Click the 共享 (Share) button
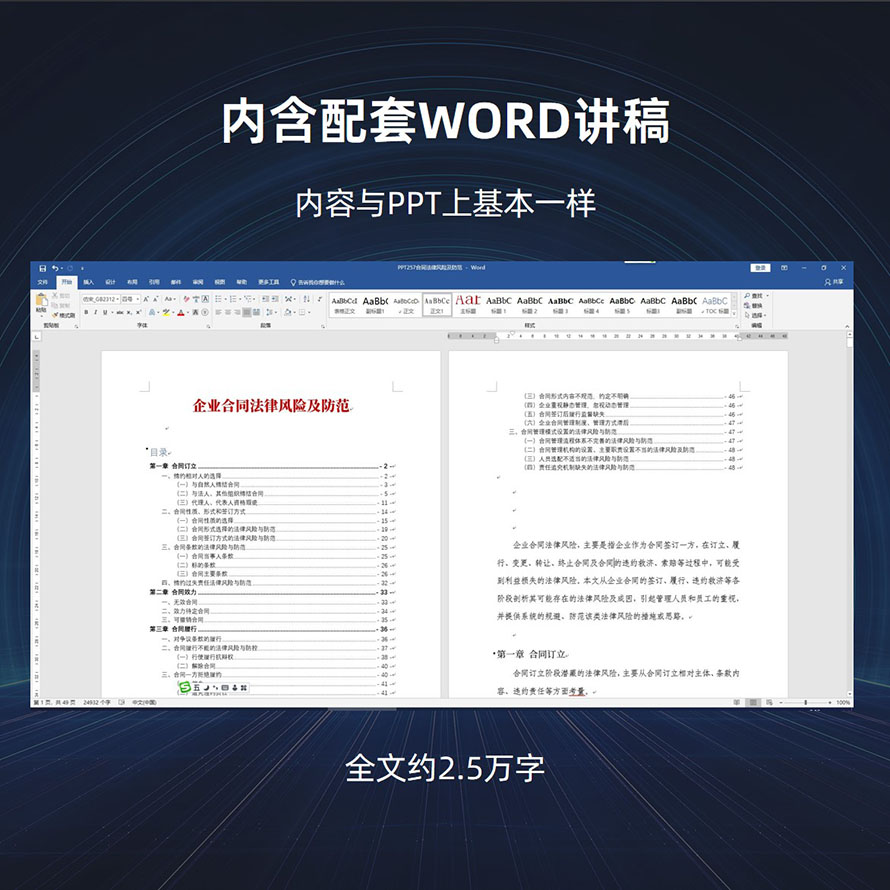Screen dimensions: 890x890 (834, 282)
